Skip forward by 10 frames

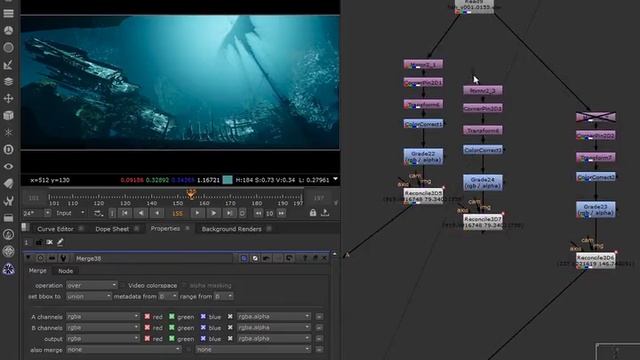coord(281,213)
